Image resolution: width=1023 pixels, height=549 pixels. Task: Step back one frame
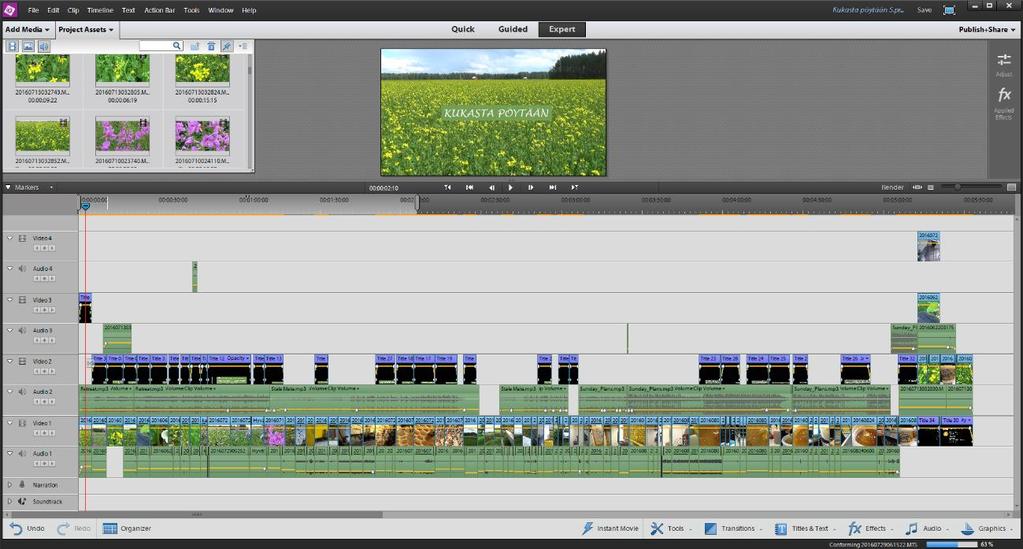[x=491, y=187]
